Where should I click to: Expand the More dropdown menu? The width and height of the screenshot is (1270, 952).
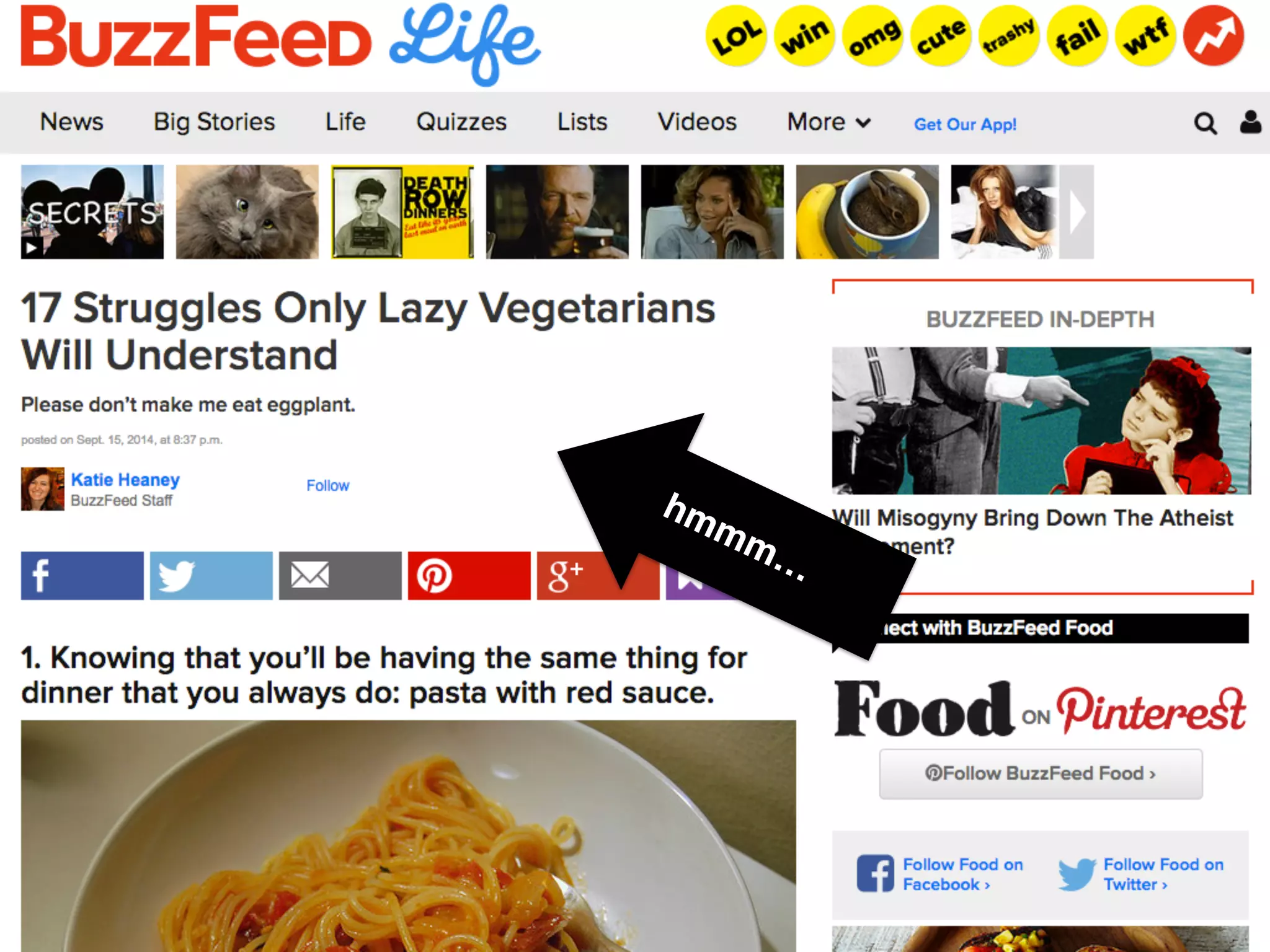[x=828, y=122]
